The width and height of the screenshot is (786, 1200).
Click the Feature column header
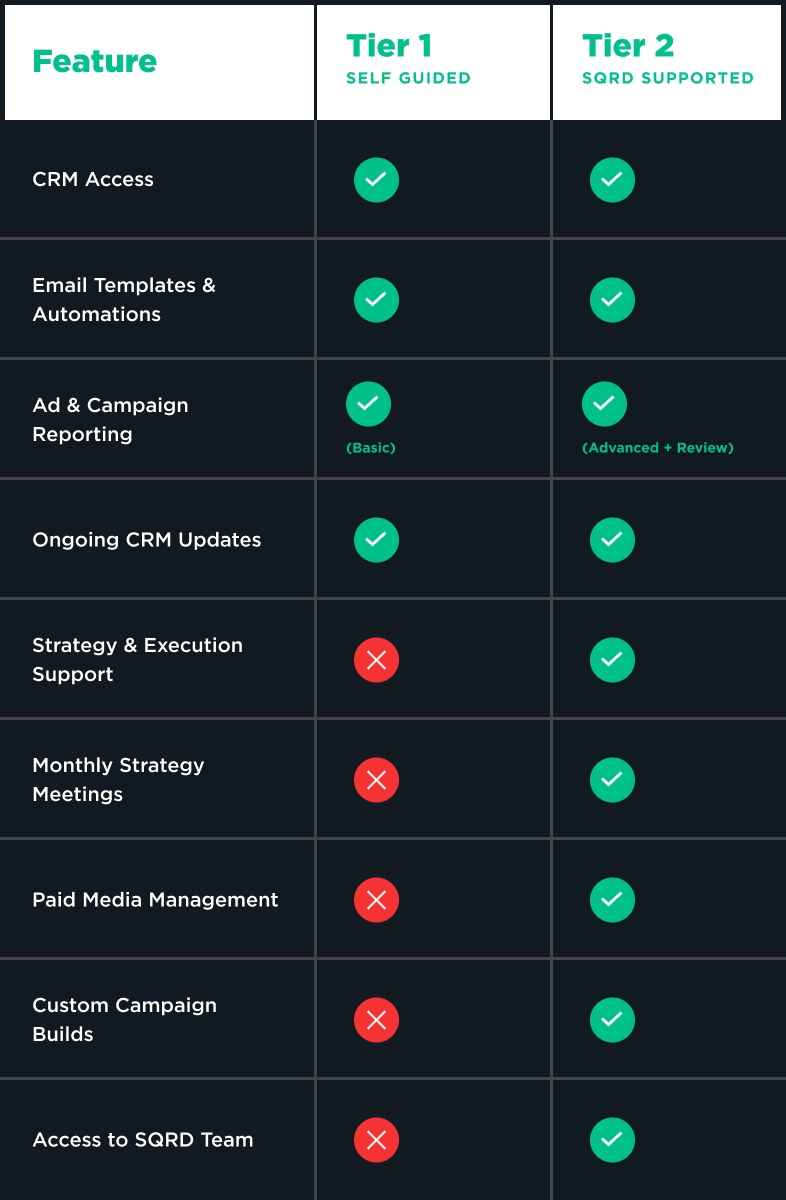pyautogui.click(x=95, y=61)
